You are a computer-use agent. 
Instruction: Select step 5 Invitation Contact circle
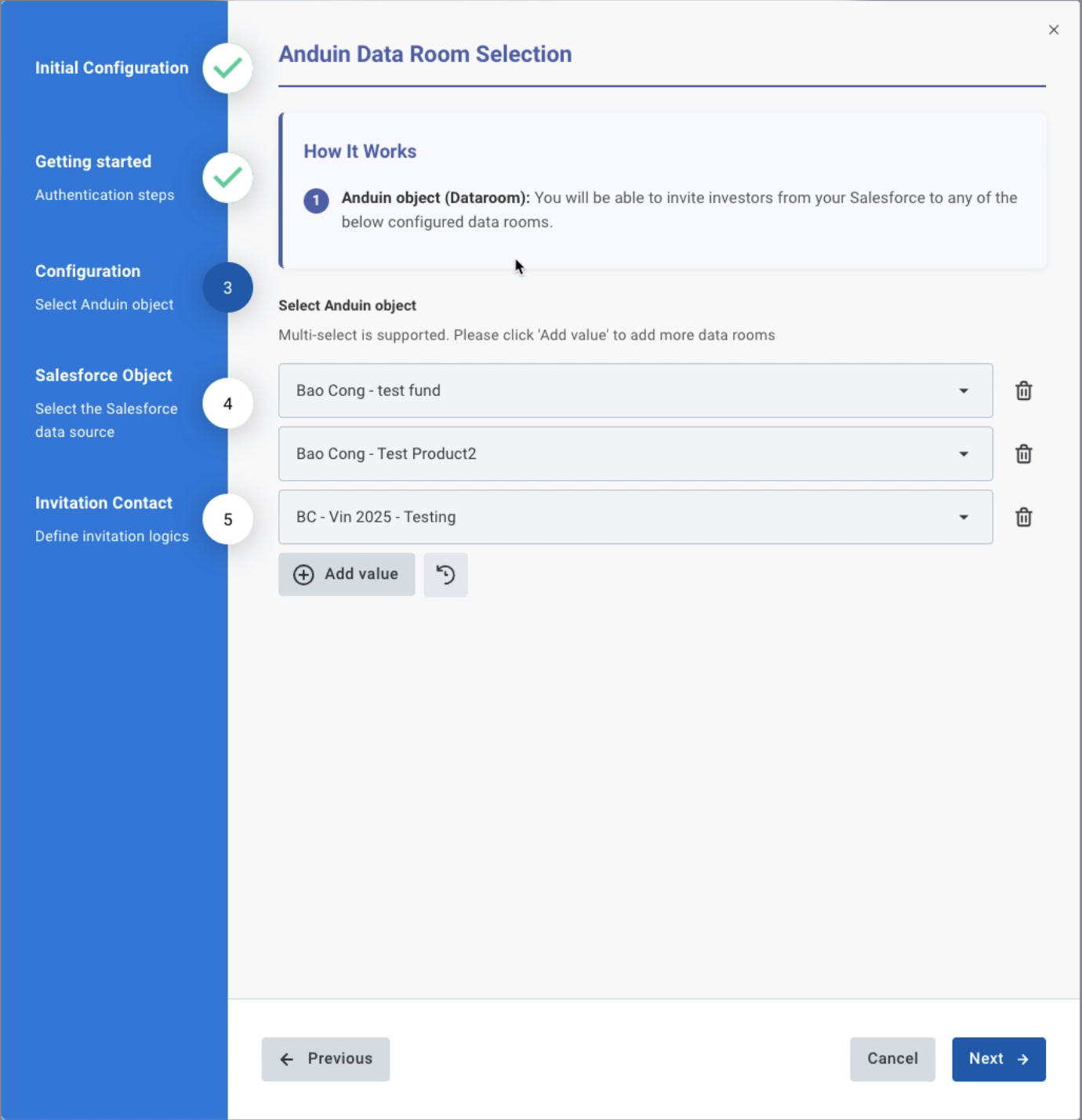point(227,519)
